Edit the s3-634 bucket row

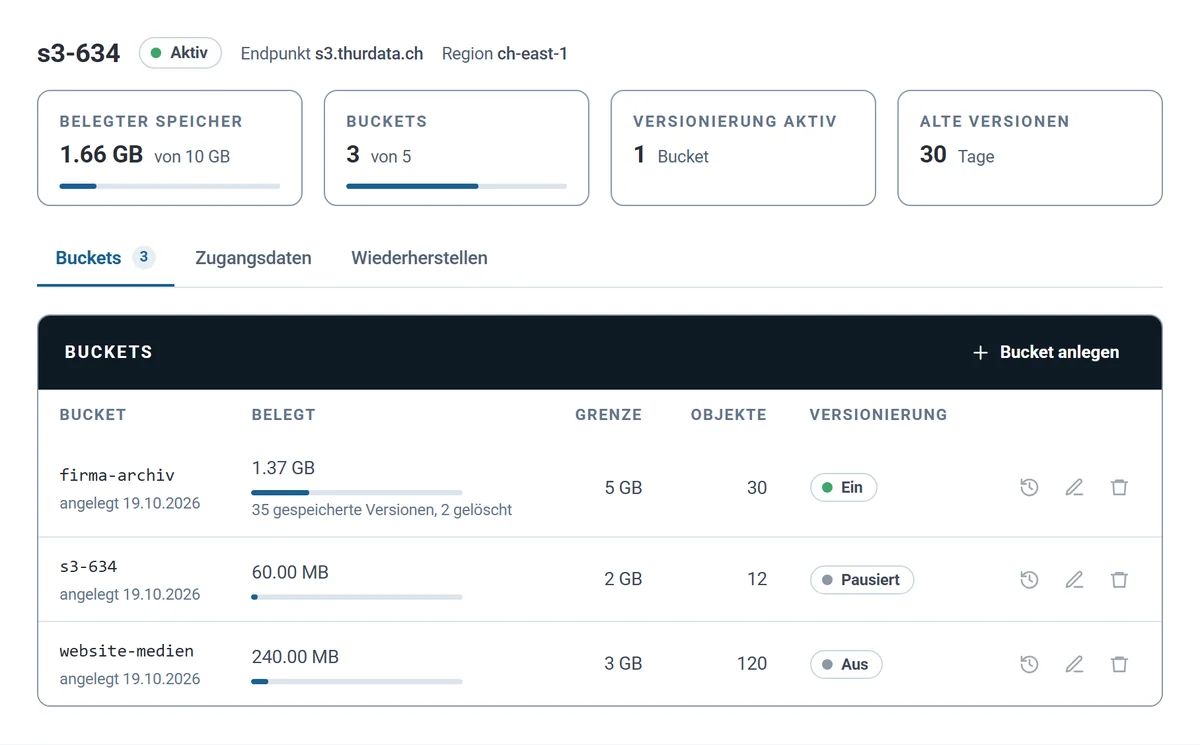(x=1074, y=579)
